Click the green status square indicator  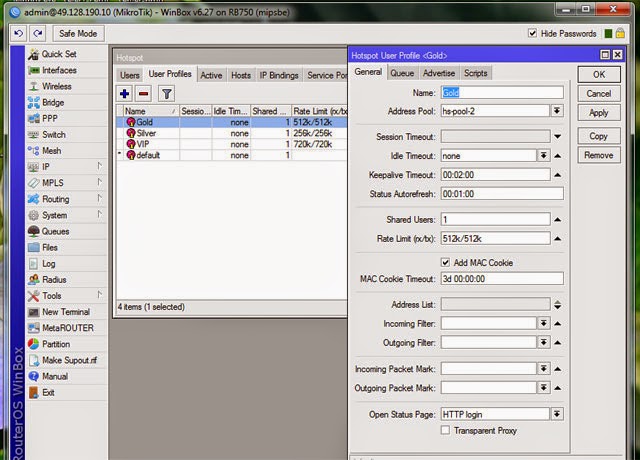pyautogui.click(x=608, y=33)
